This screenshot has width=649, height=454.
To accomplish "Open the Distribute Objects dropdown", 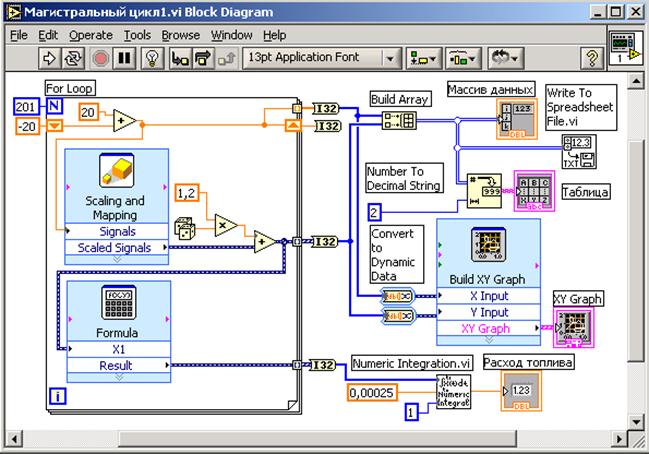I will point(462,58).
